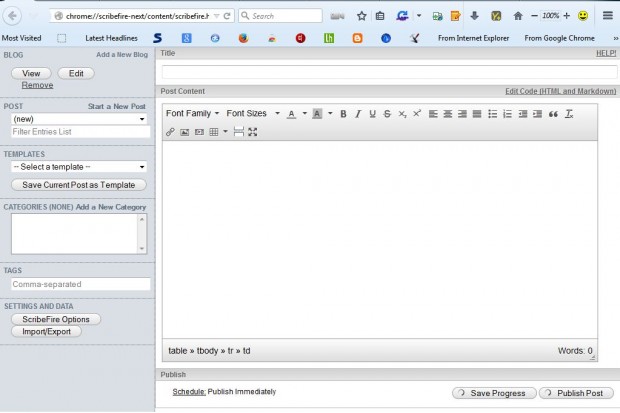Switch the editor to fullscreen mode
Viewport: 620px width, 413px height.
[x=252, y=132]
